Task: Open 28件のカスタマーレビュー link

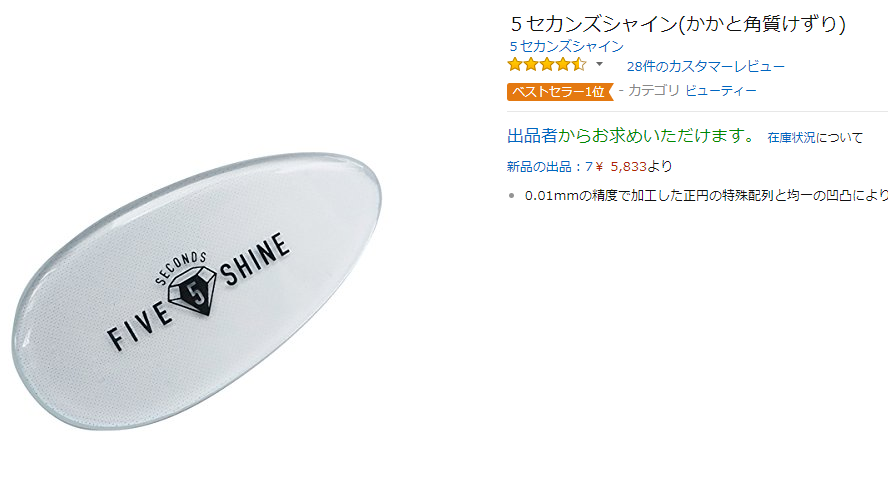Action: pos(706,66)
